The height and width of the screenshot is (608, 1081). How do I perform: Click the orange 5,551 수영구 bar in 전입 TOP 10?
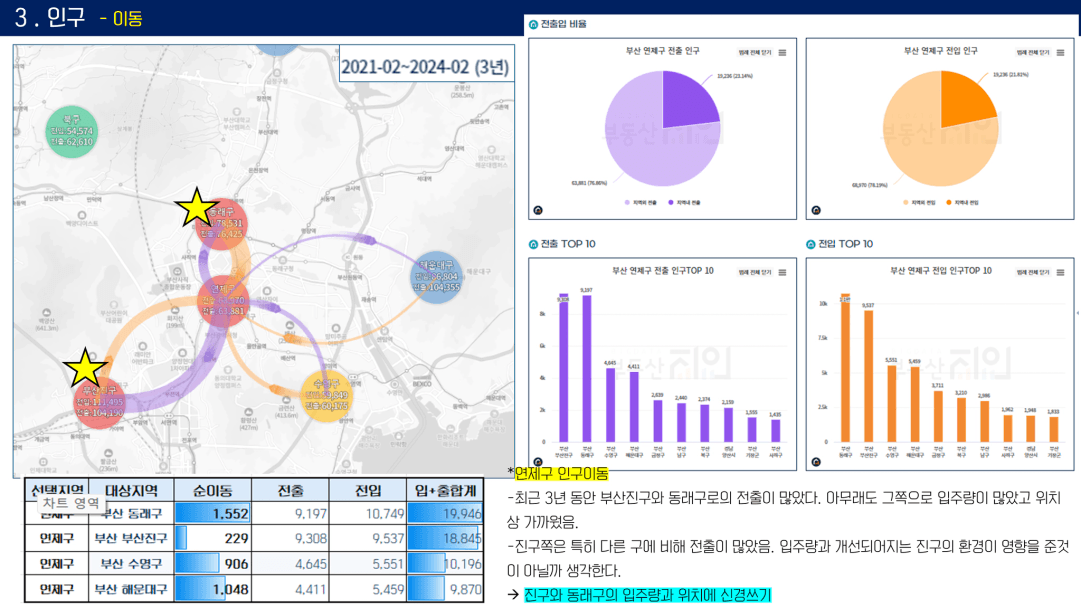[x=891, y=403]
